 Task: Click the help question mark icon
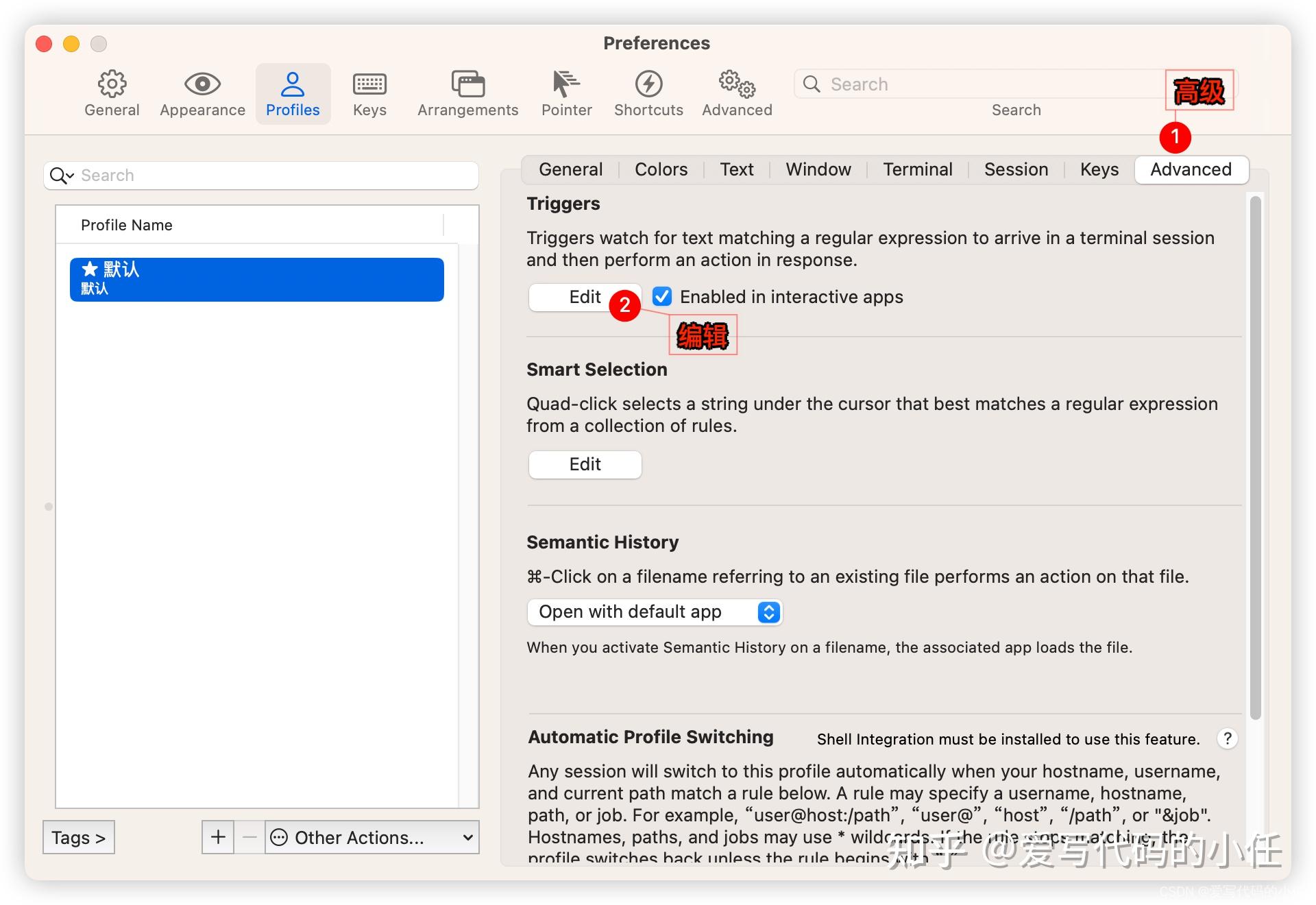pyautogui.click(x=1227, y=738)
